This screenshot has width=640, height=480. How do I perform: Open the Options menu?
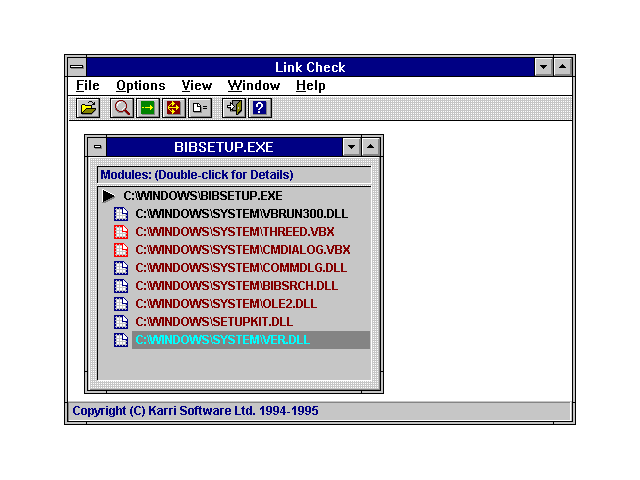(140, 86)
